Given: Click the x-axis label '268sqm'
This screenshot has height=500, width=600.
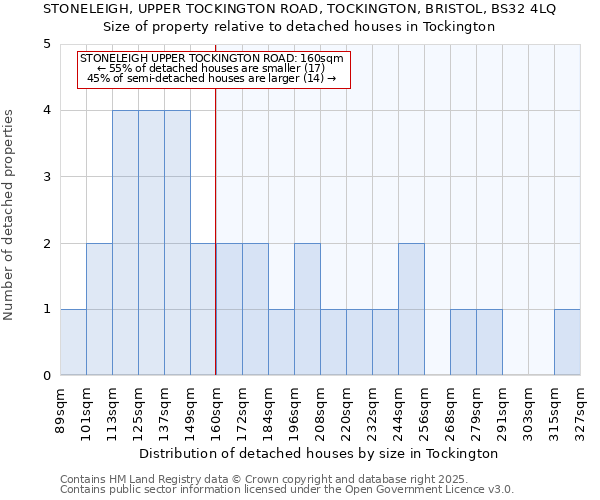Looking at the screenshot, I should (450, 414).
